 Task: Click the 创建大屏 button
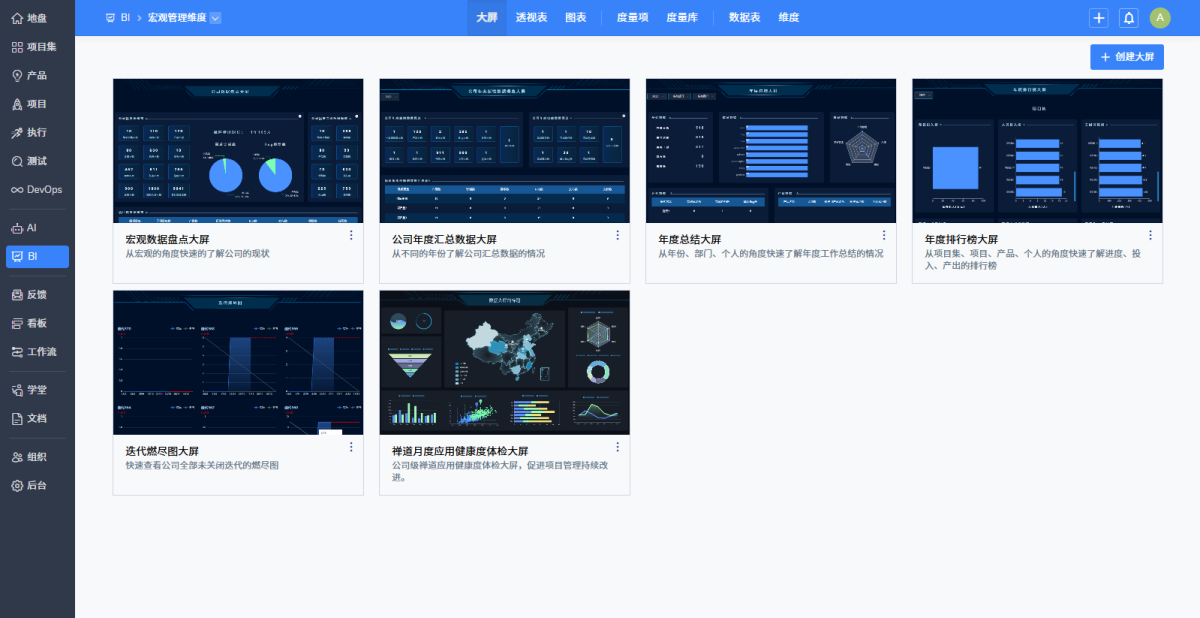1126,57
